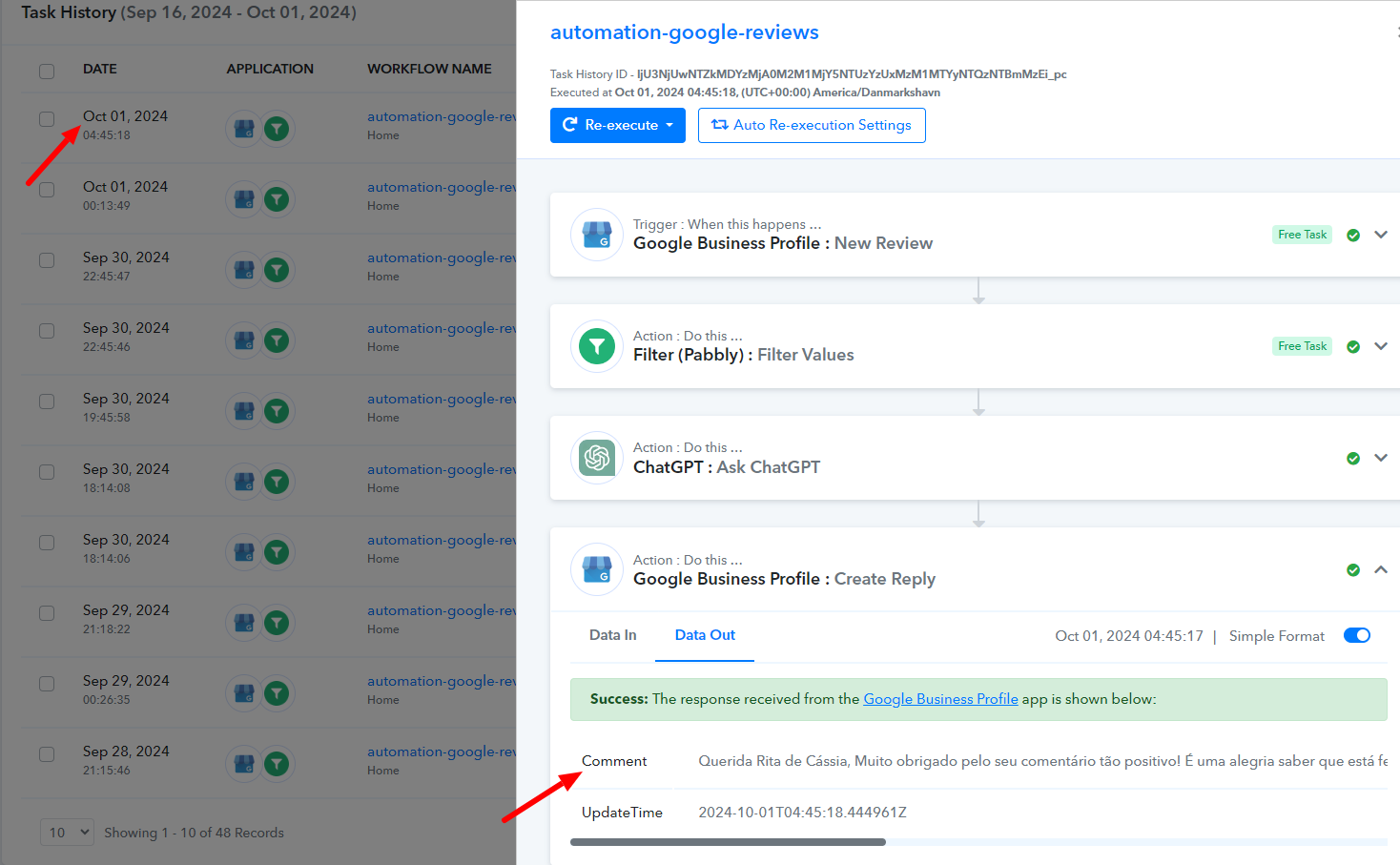Click Free Task badge on New Review step
The height and width of the screenshot is (865, 1400).
pos(1302,235)
